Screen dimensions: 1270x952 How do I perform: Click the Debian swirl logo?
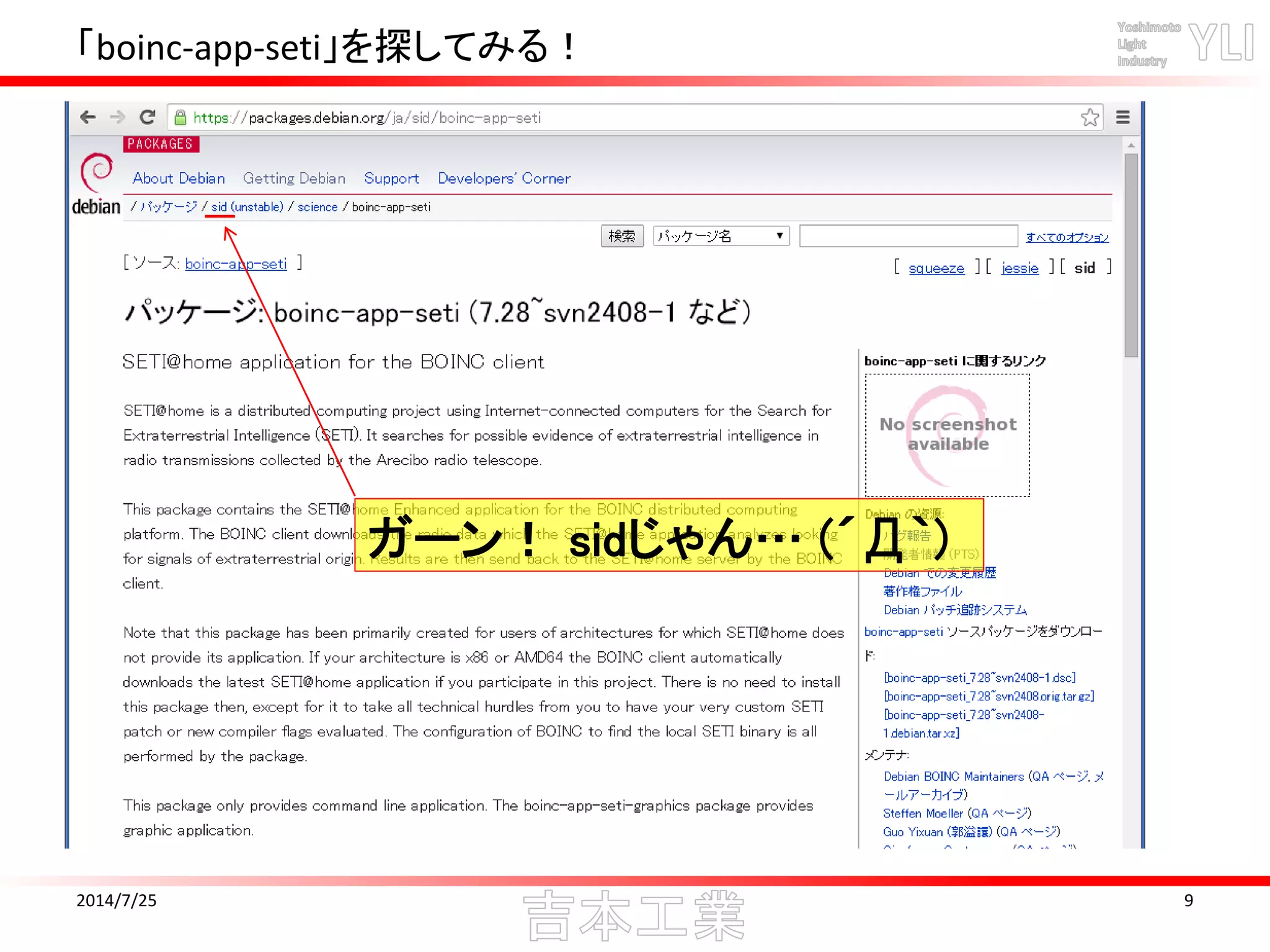[x=97, y=172]
